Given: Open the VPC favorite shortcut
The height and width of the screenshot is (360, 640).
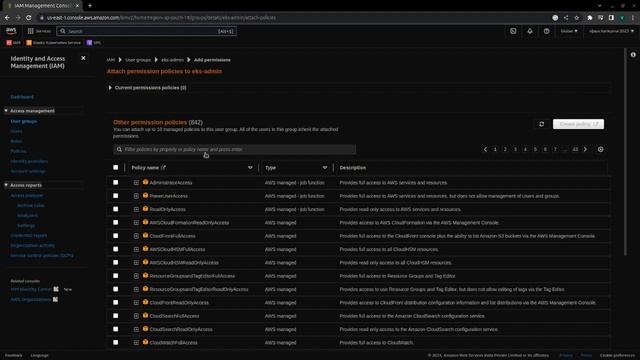Looking at the screenshot, I should click(93, 42).
